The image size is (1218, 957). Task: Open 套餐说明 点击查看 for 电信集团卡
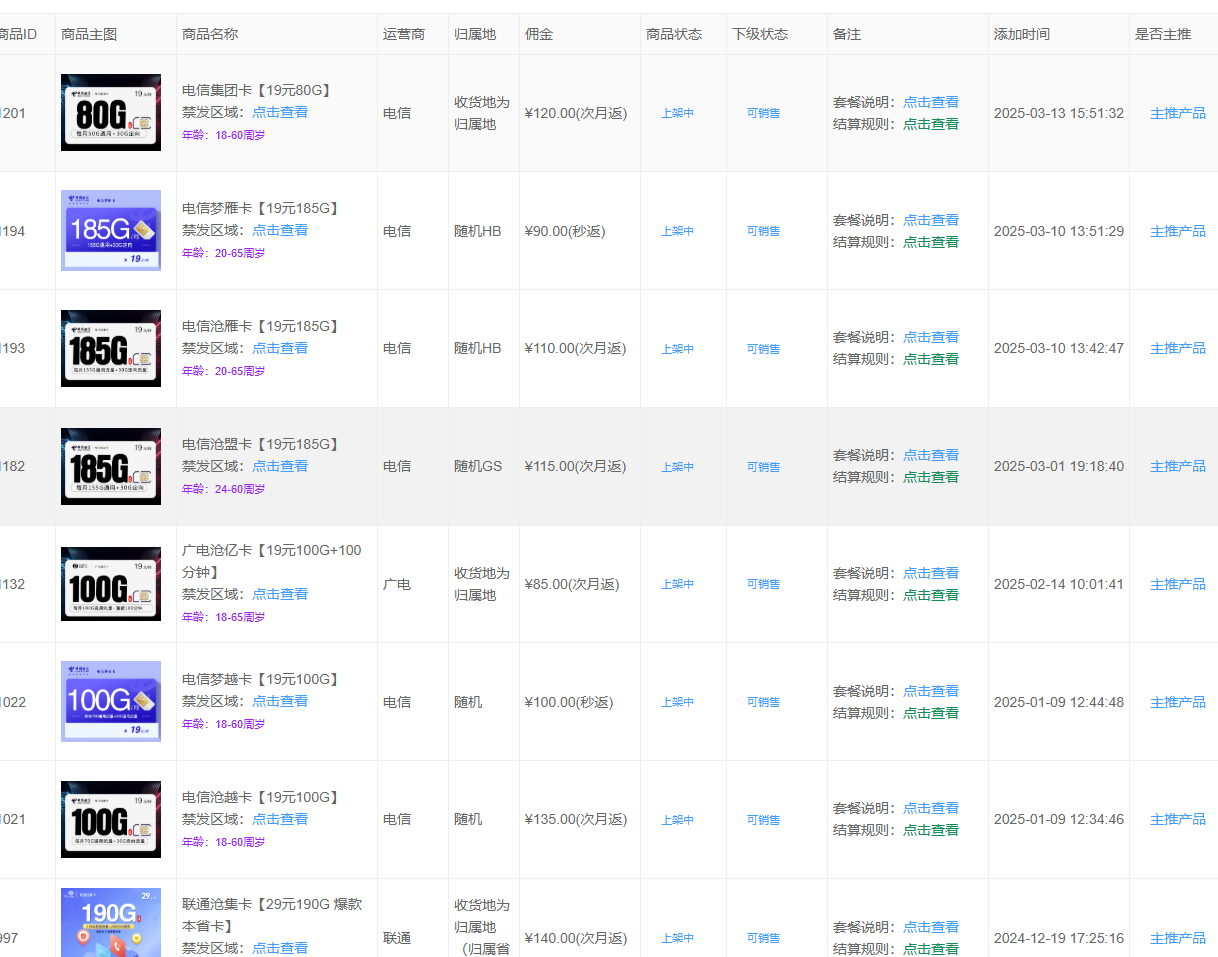pyautogui.click(x=931, y=102)
